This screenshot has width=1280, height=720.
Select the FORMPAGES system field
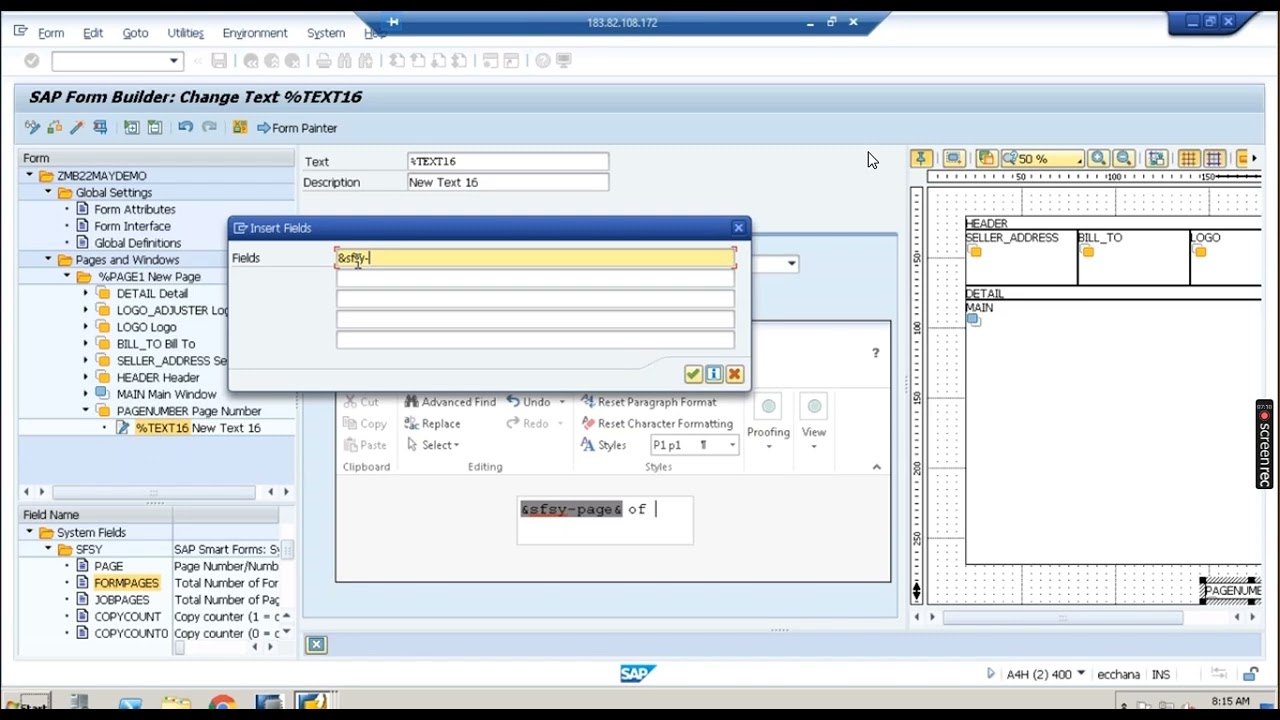126,583
